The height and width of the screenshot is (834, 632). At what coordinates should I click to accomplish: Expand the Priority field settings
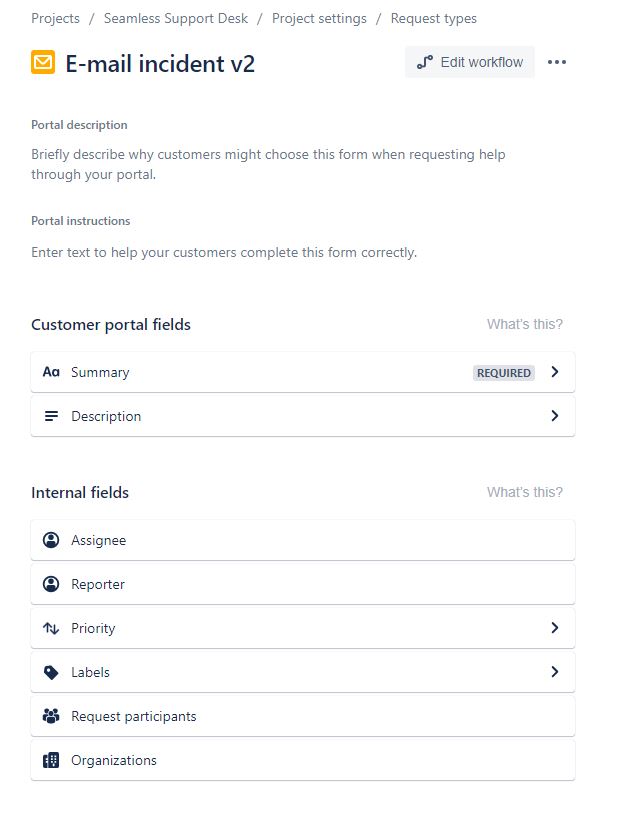coord(555,627)
